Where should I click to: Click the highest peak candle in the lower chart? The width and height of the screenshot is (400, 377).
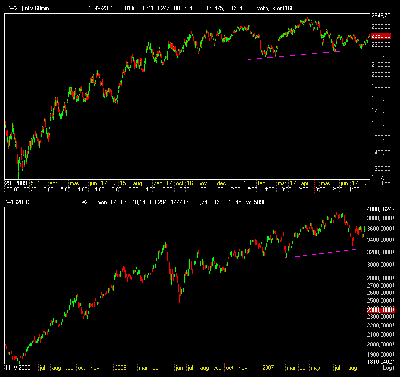[x=337, y=215]
